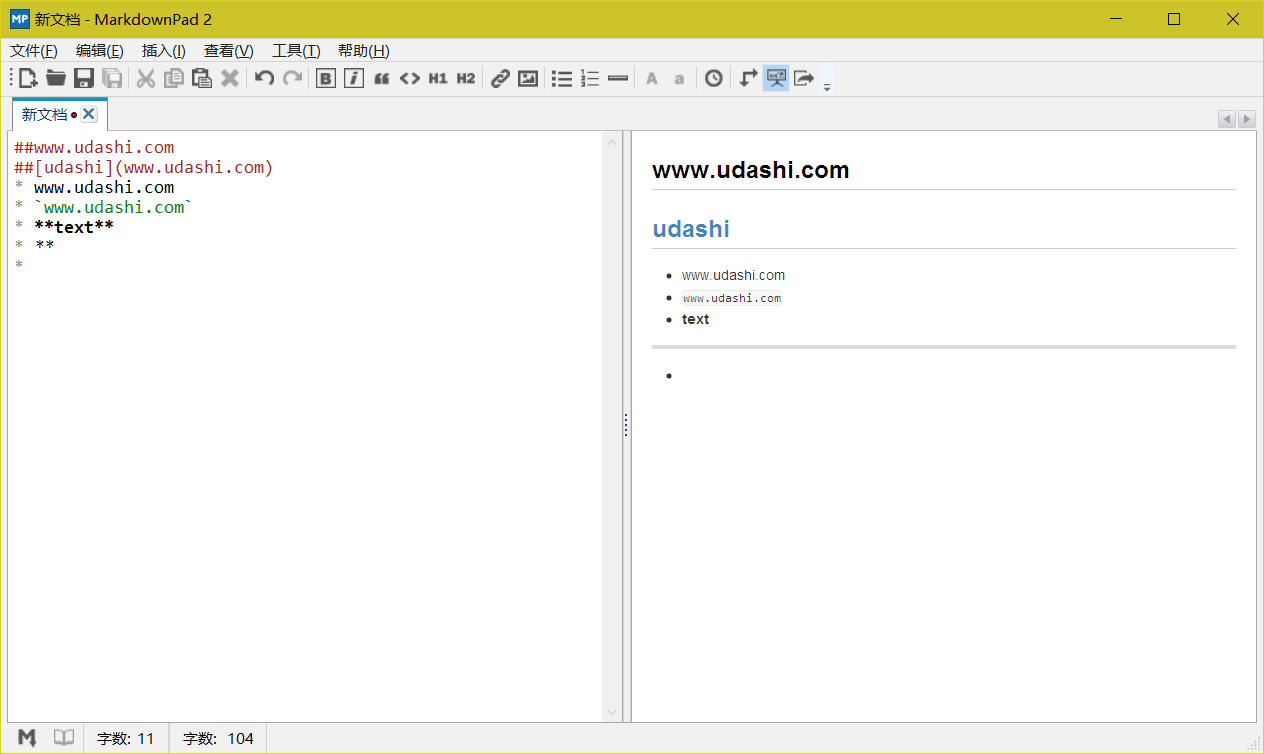The image size is (1264, 754).
Task: Open the 插入(I) menu
Action: click(x=163, y=51)
